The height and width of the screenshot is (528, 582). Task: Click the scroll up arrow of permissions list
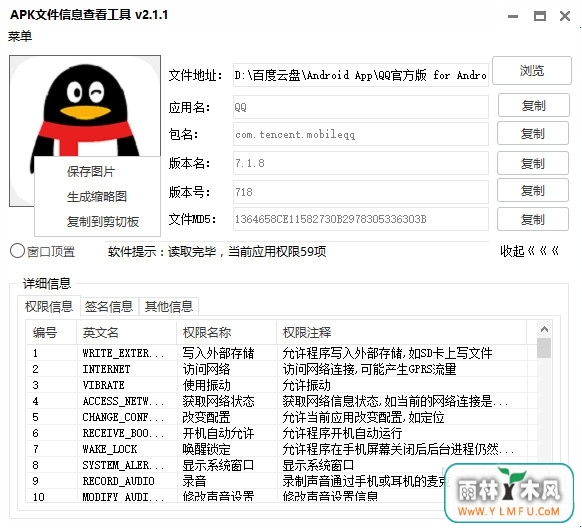click(544, 329)
